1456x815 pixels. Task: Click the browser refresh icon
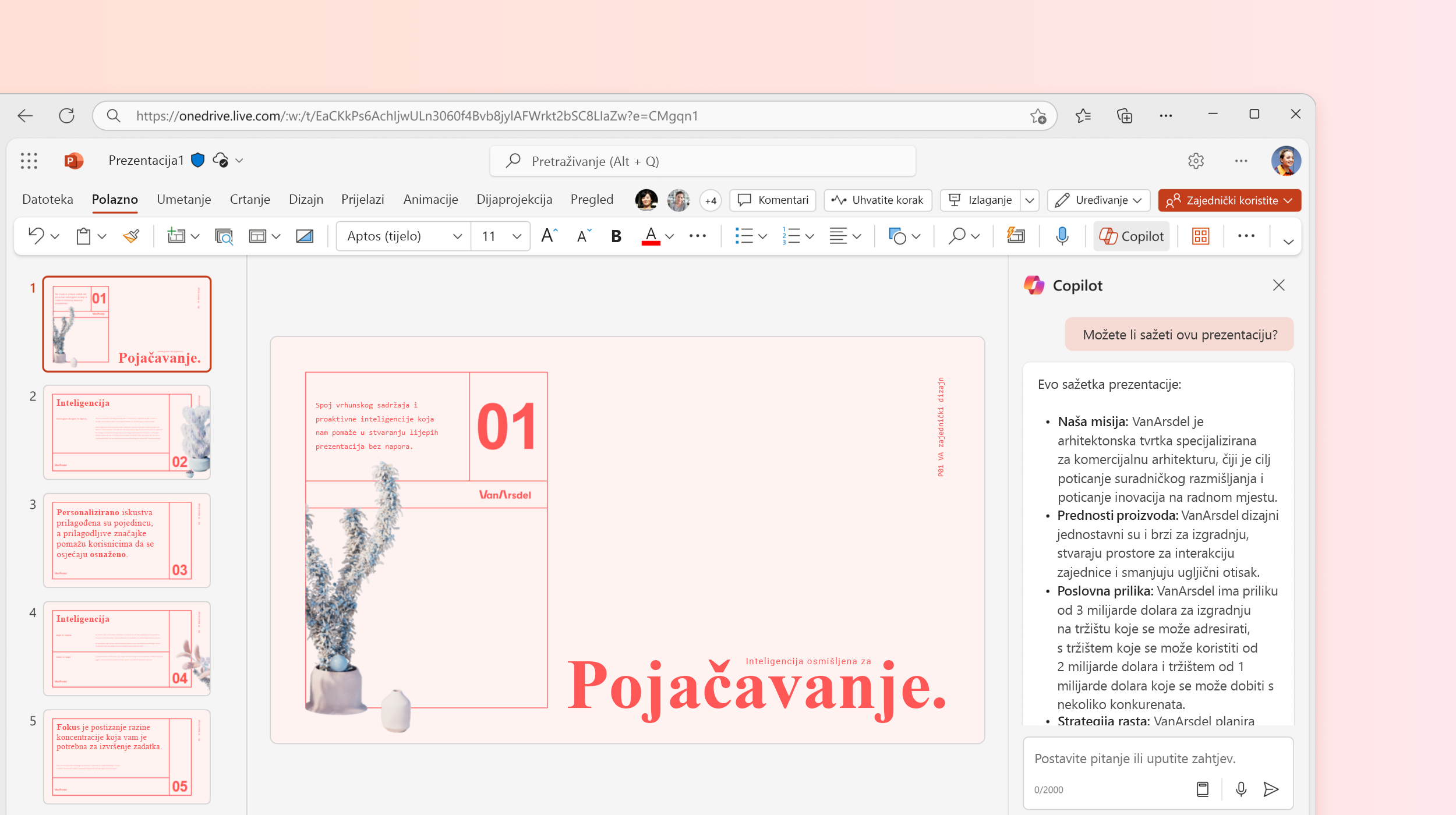pyautogui.click(x=66, y=116)
